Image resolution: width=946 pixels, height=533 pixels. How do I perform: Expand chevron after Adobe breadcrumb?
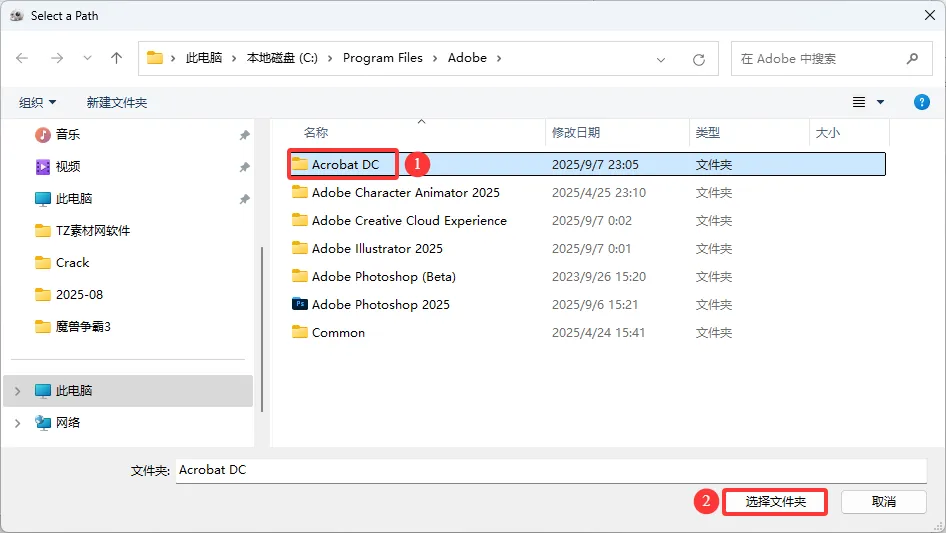499,59
